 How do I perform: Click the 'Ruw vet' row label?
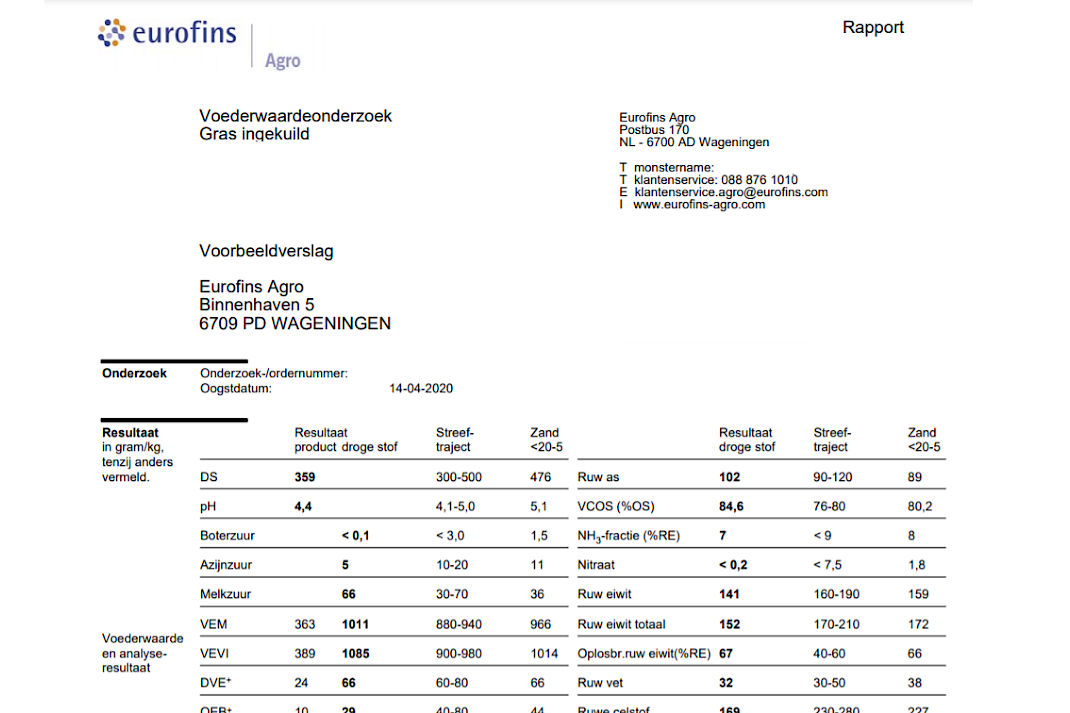[600, 683]
